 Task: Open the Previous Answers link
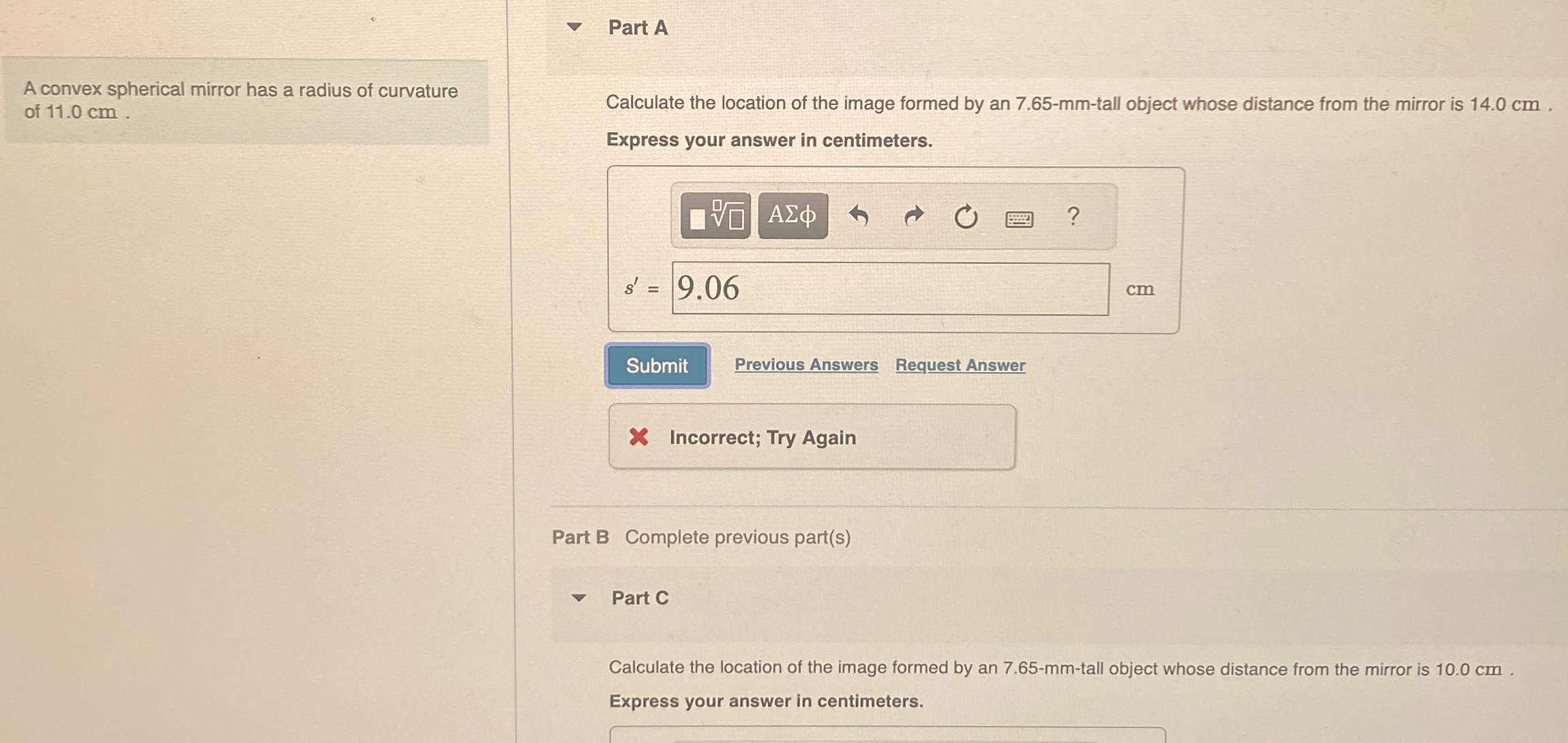click(x=806, y=365)
